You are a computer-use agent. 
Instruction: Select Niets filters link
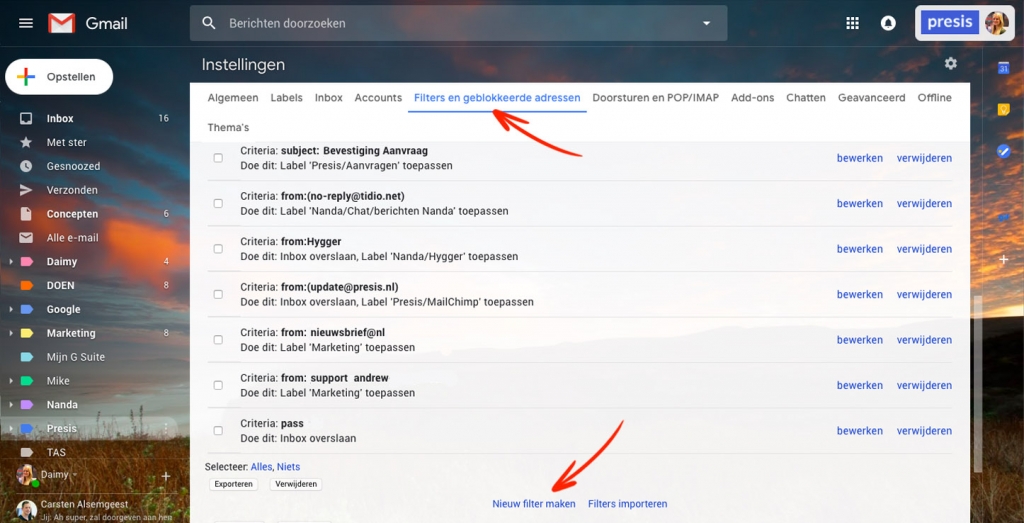coord(289,467)
